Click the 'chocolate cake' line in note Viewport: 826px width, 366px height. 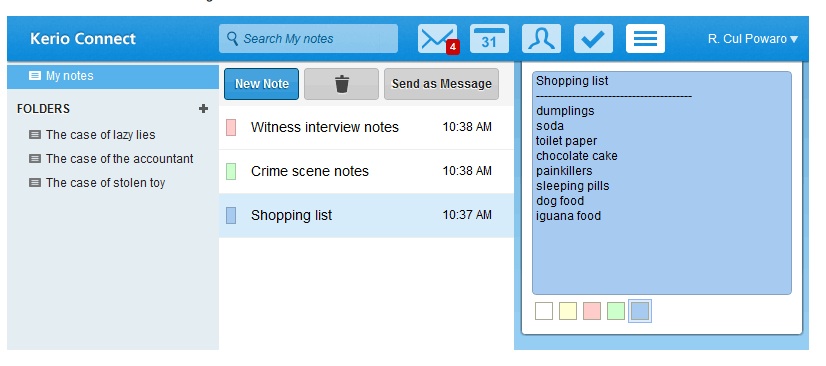point(577,156)
